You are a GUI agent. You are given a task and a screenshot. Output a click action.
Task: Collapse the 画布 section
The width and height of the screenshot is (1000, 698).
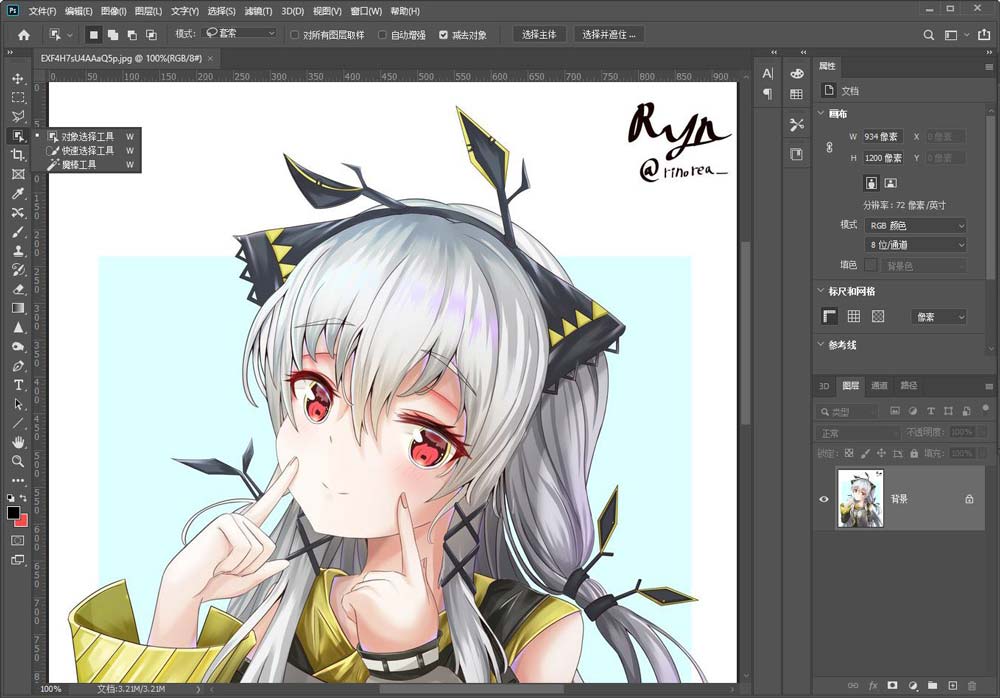pyautogui.click(x=821, y=114)
